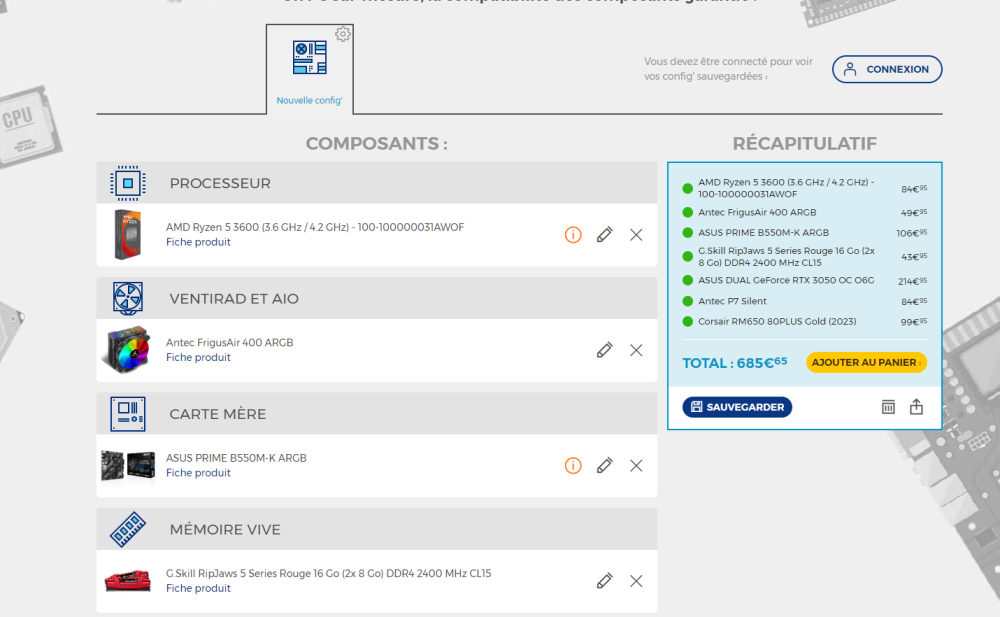The height and width of the screenshot is (617, 1000).
Task: Remove the Antec FrigusAir 400 ARGB cooler
Action: tap(636, 350)
